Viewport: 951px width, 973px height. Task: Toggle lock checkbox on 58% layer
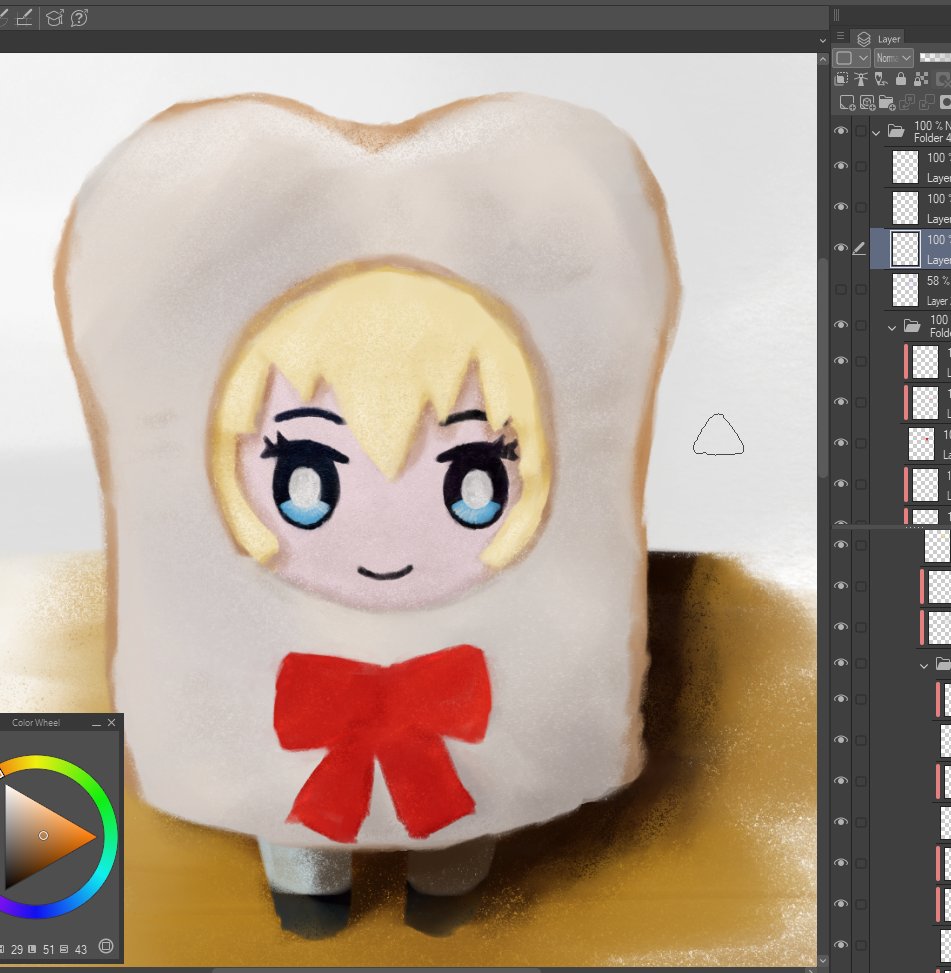[x=860, y=289]
